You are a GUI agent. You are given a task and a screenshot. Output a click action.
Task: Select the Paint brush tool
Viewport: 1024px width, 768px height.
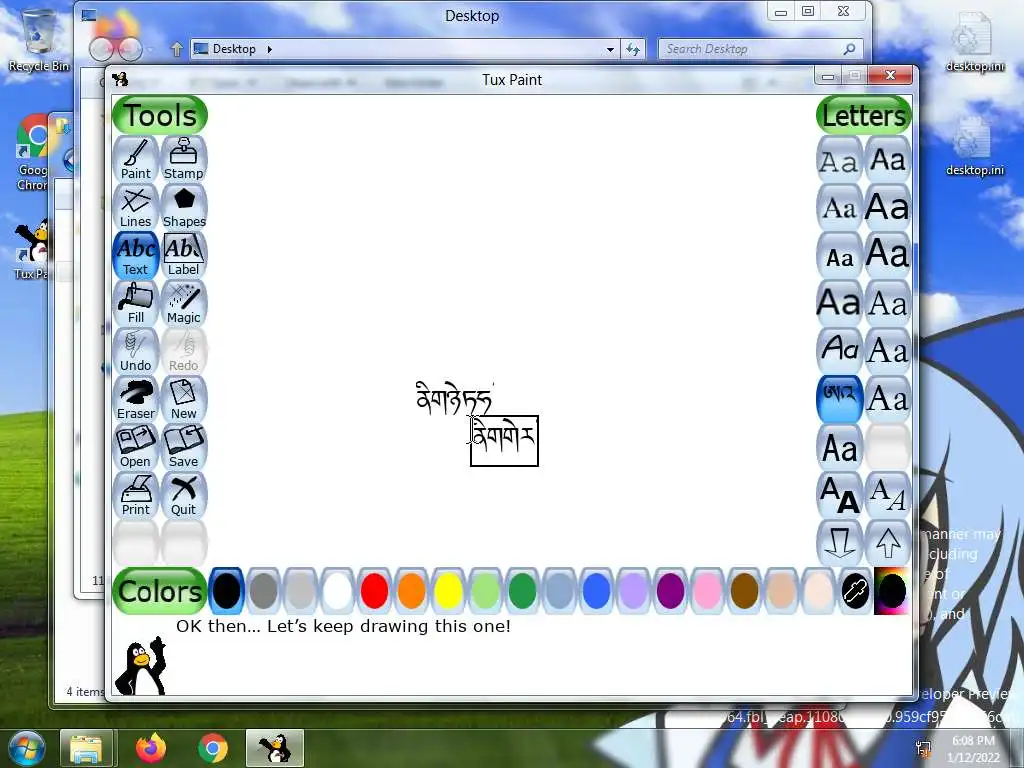coord(136,159)
